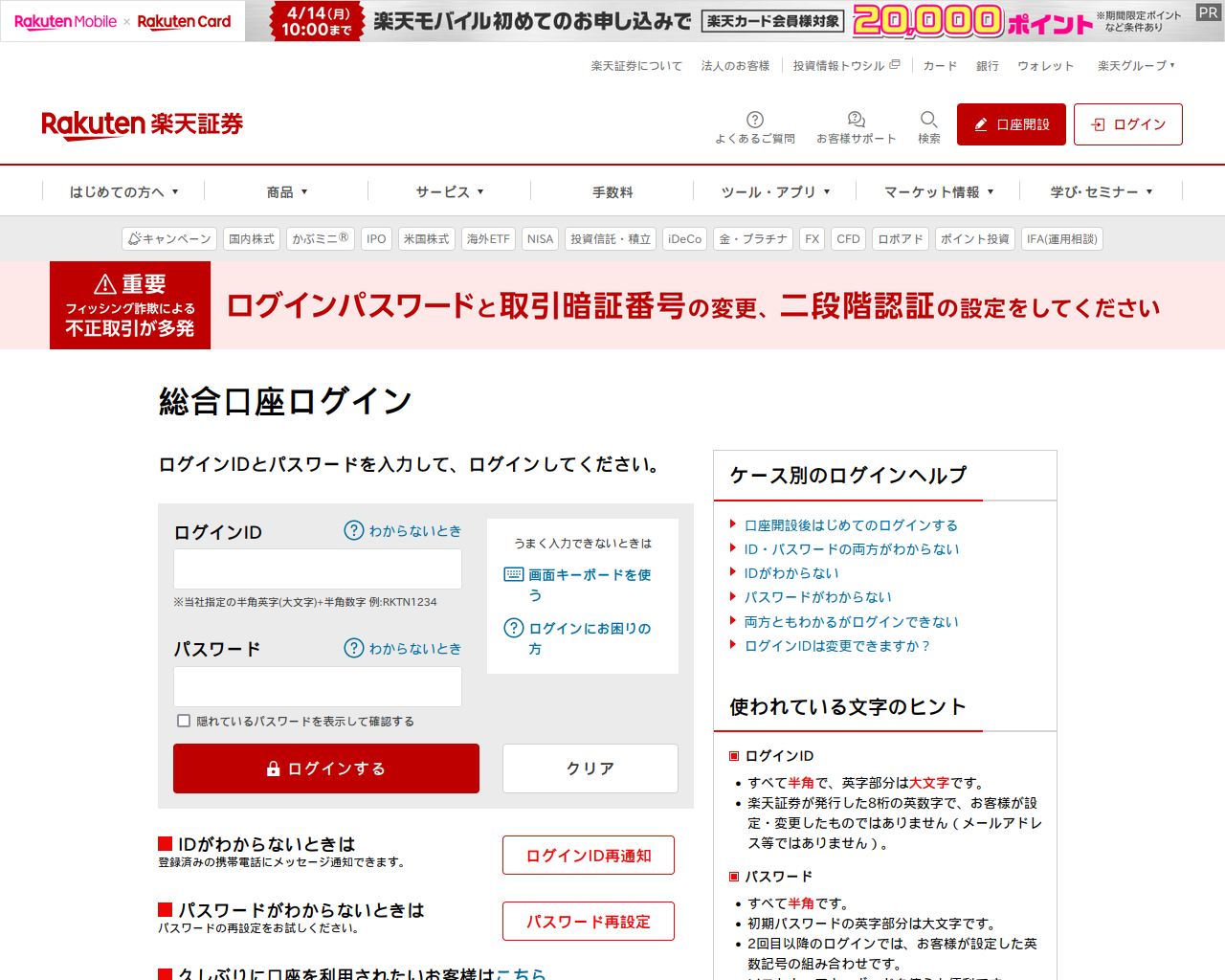Viewport: 1225px width, 980px height.
Task: Select the キャンペーン tag
Action: (x=169, y=238)
